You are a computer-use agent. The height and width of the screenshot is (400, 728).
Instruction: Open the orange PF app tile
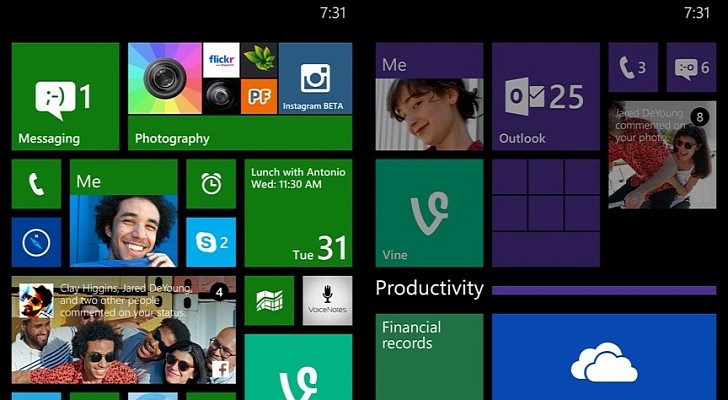click(x=259, y=96)
